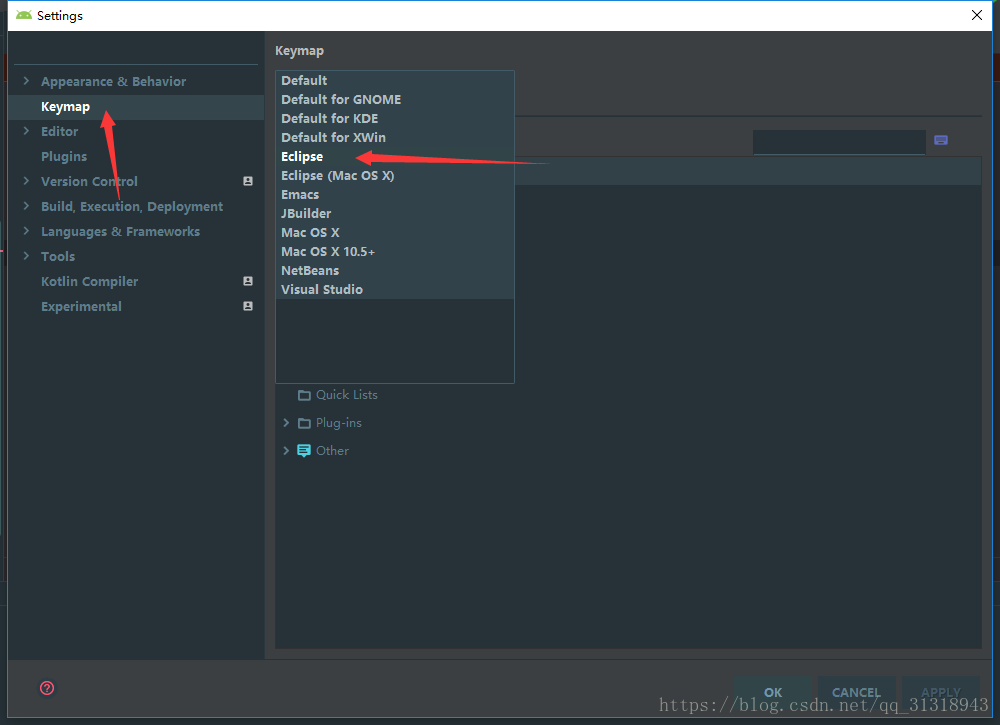Click the Android Studio logo in title bar
The height and width of the screenshot is (725, 1000).
24,15
